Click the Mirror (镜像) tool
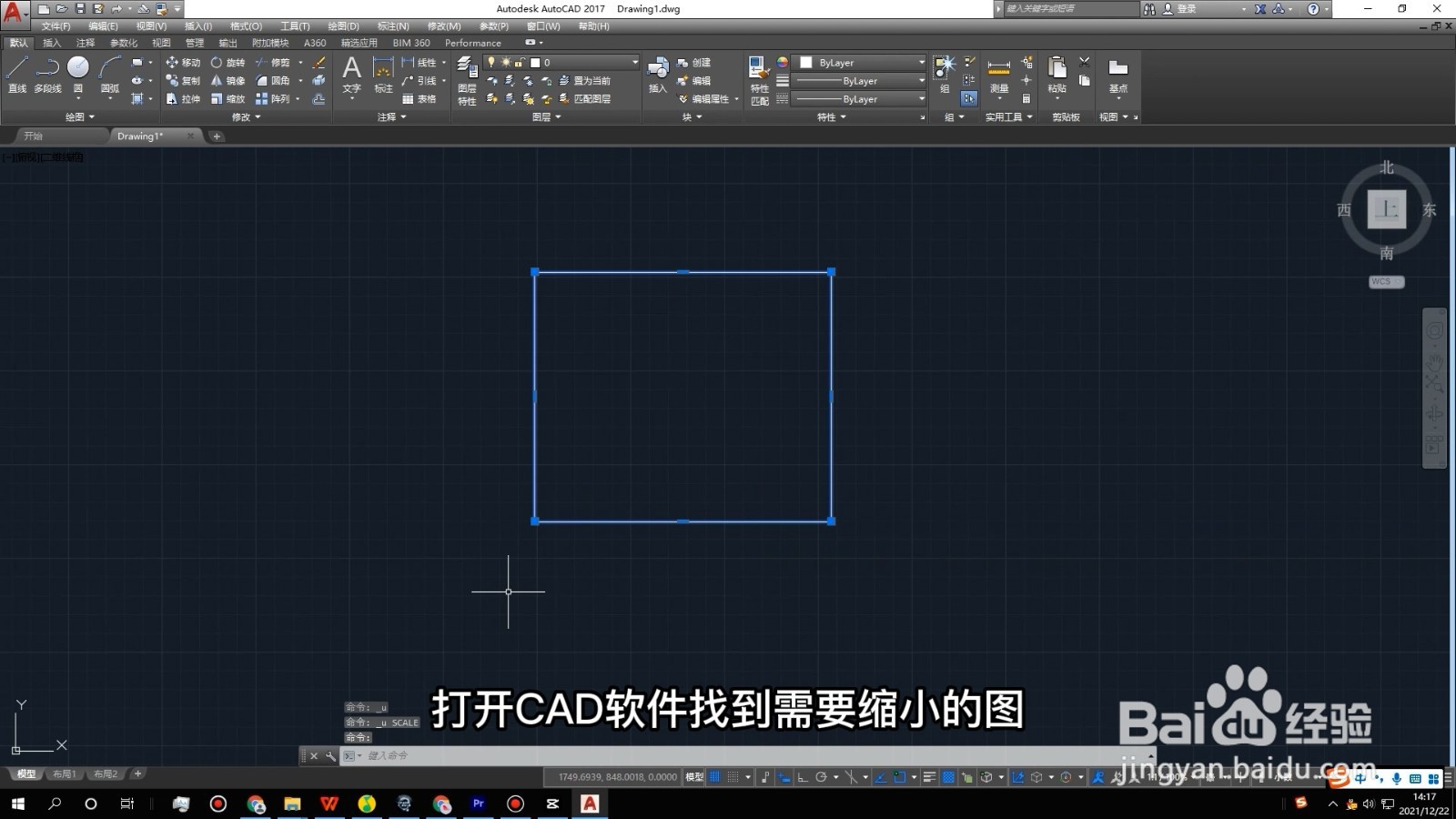The image size is (1456, 819). (x=227, y=81)
